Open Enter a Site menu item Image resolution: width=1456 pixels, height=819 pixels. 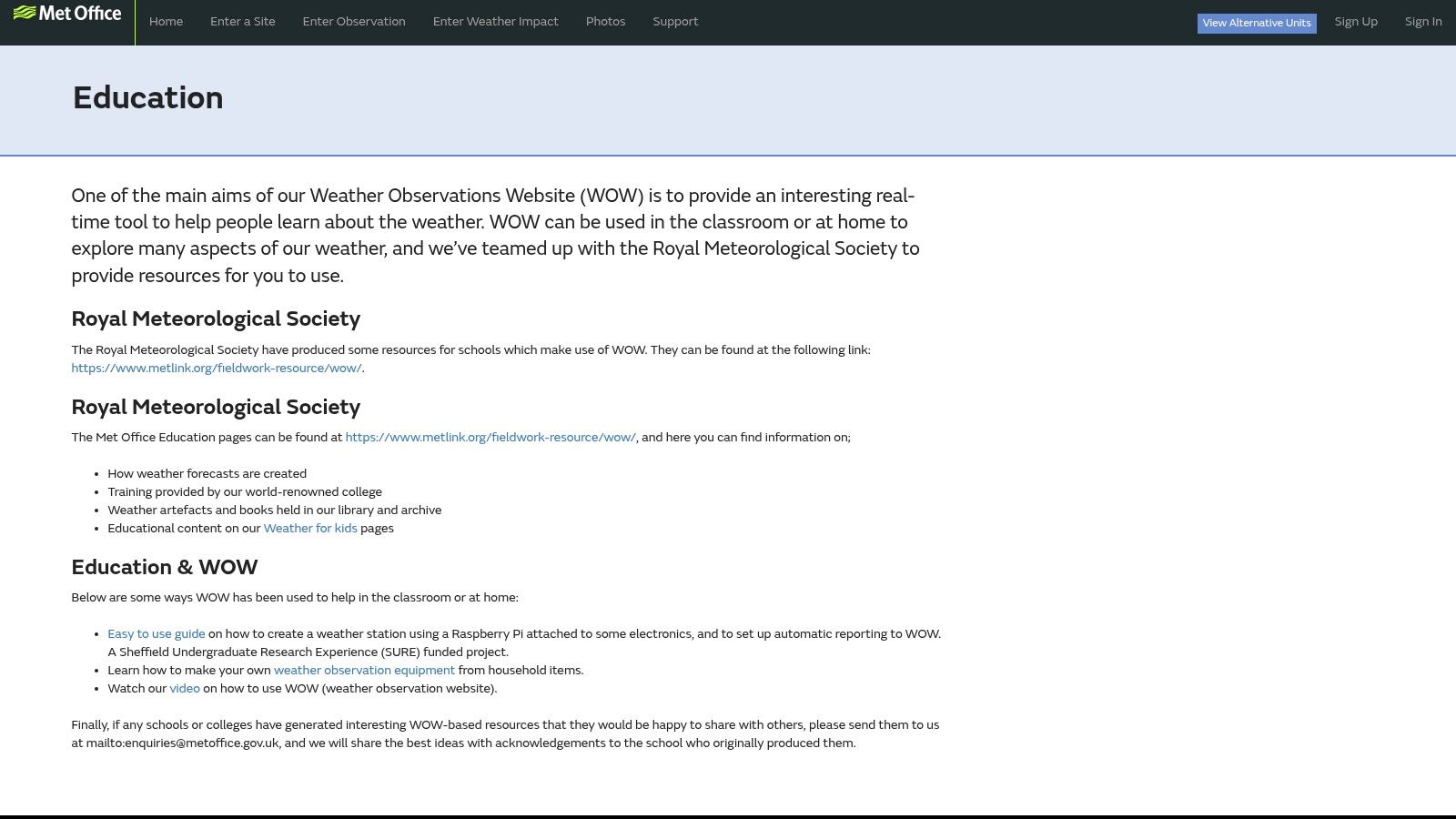(242, 22)
